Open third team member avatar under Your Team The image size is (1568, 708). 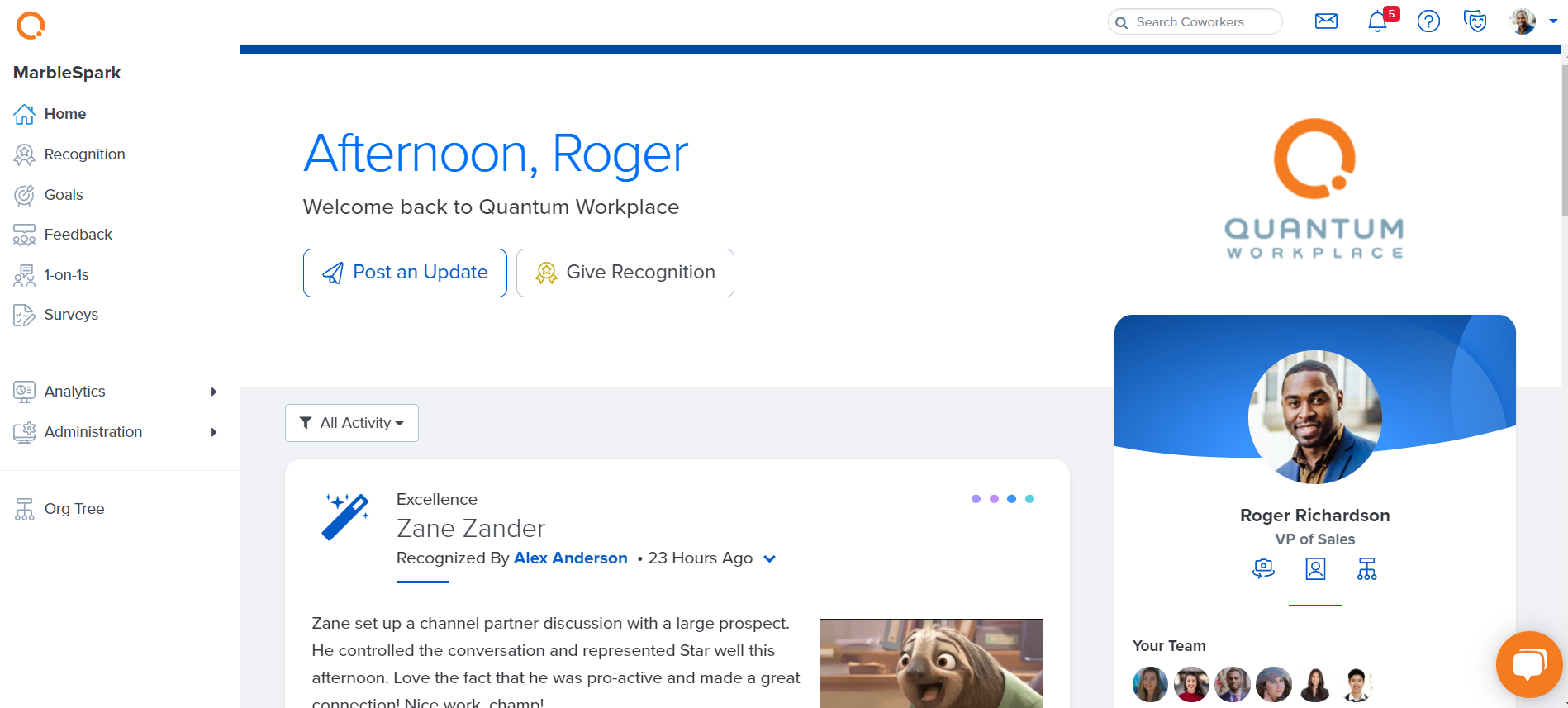(1233, 684)
